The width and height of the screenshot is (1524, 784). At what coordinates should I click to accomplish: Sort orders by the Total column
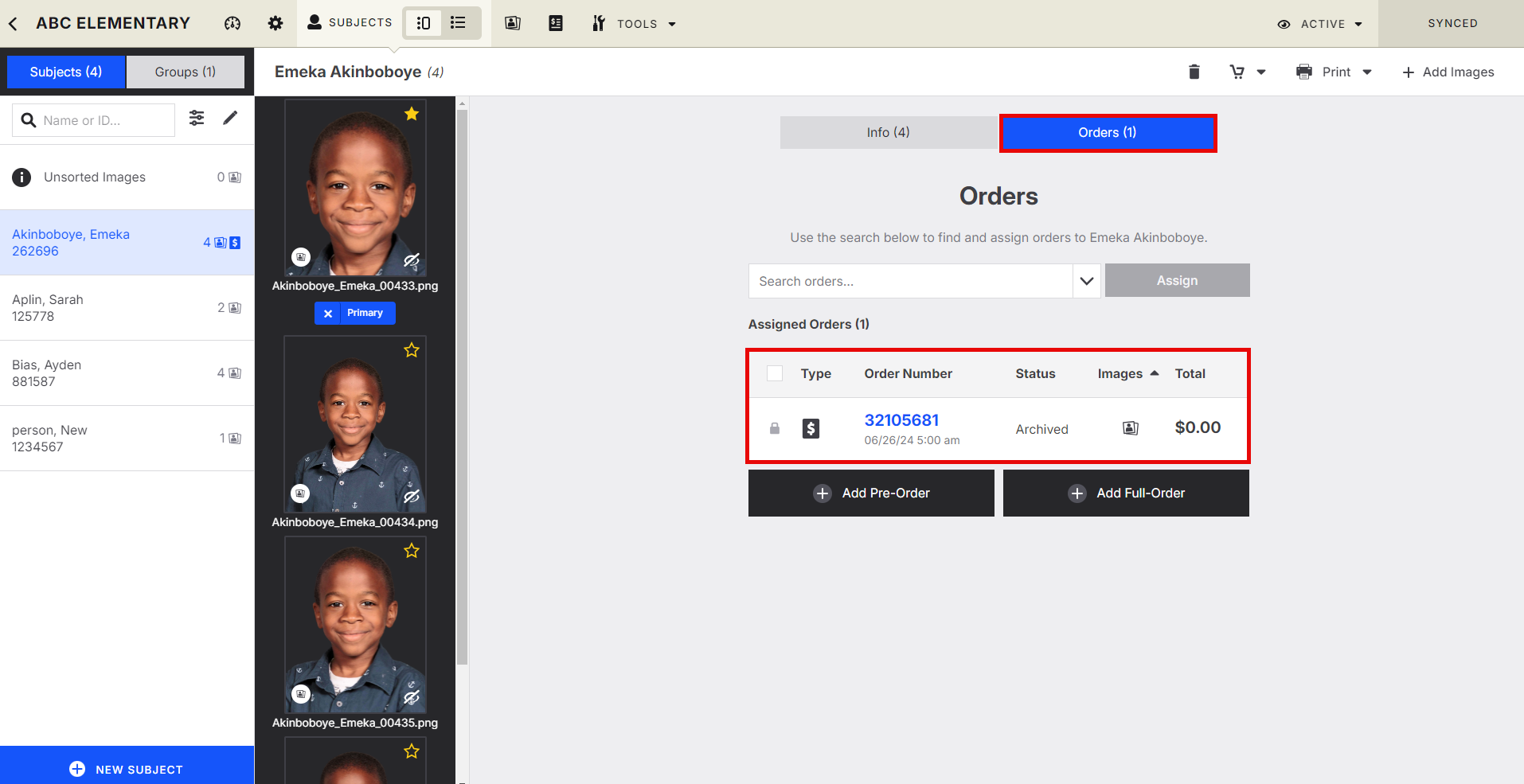(1190, 373)
